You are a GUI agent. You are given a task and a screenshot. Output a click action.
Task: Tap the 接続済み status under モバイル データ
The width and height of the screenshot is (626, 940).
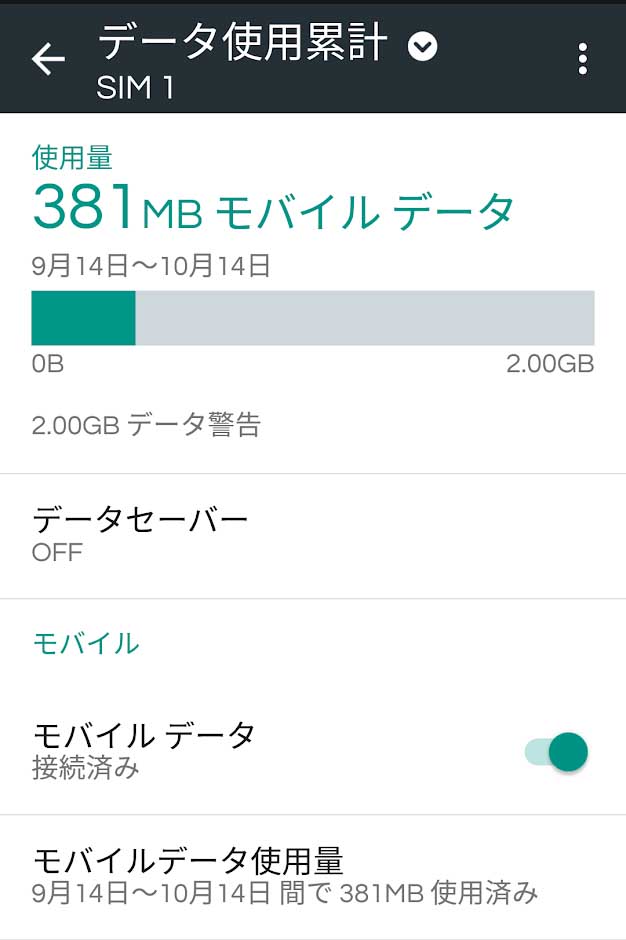86,768
